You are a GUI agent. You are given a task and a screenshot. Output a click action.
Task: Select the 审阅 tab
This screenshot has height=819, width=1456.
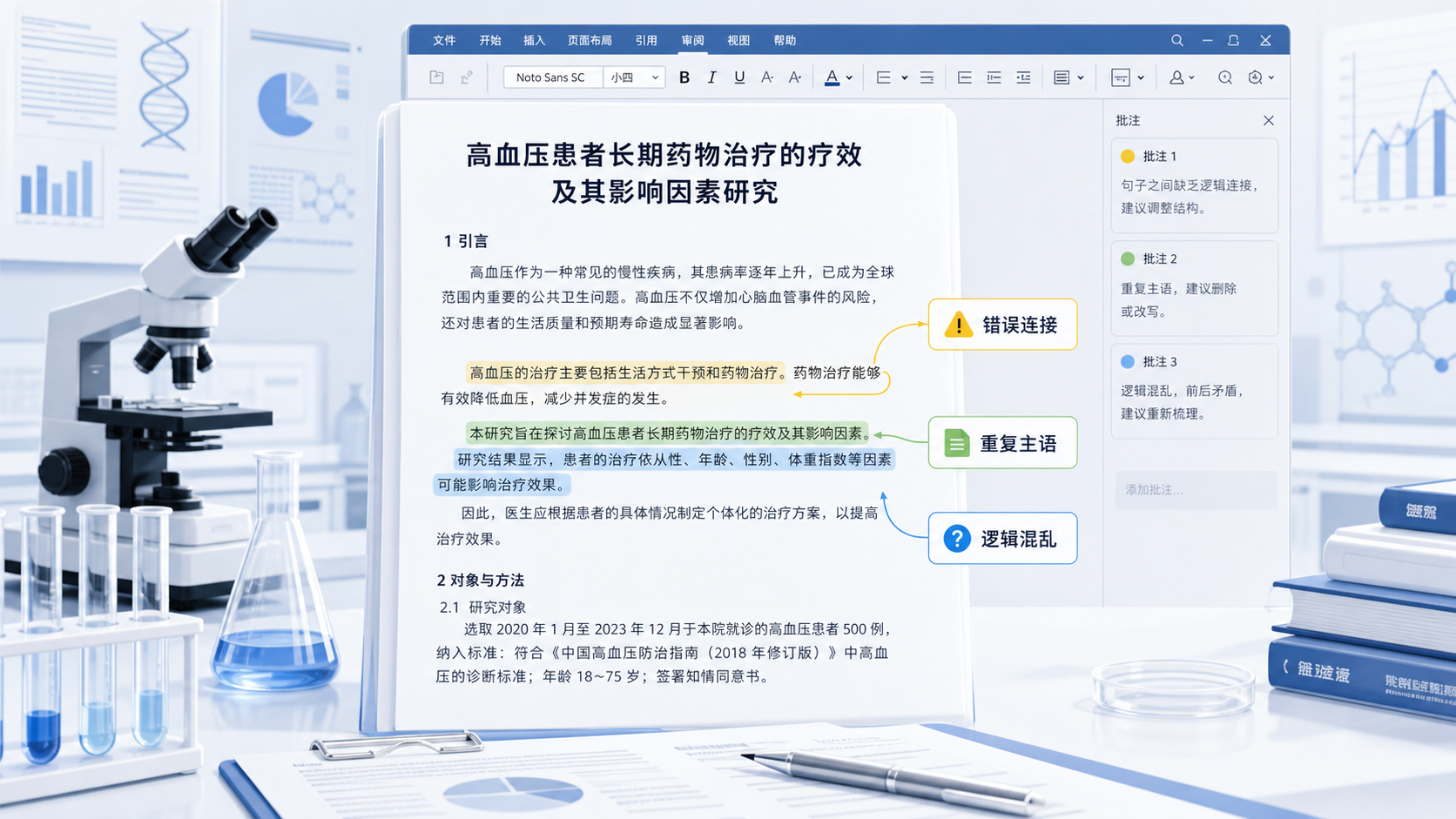tap(693, 40)
